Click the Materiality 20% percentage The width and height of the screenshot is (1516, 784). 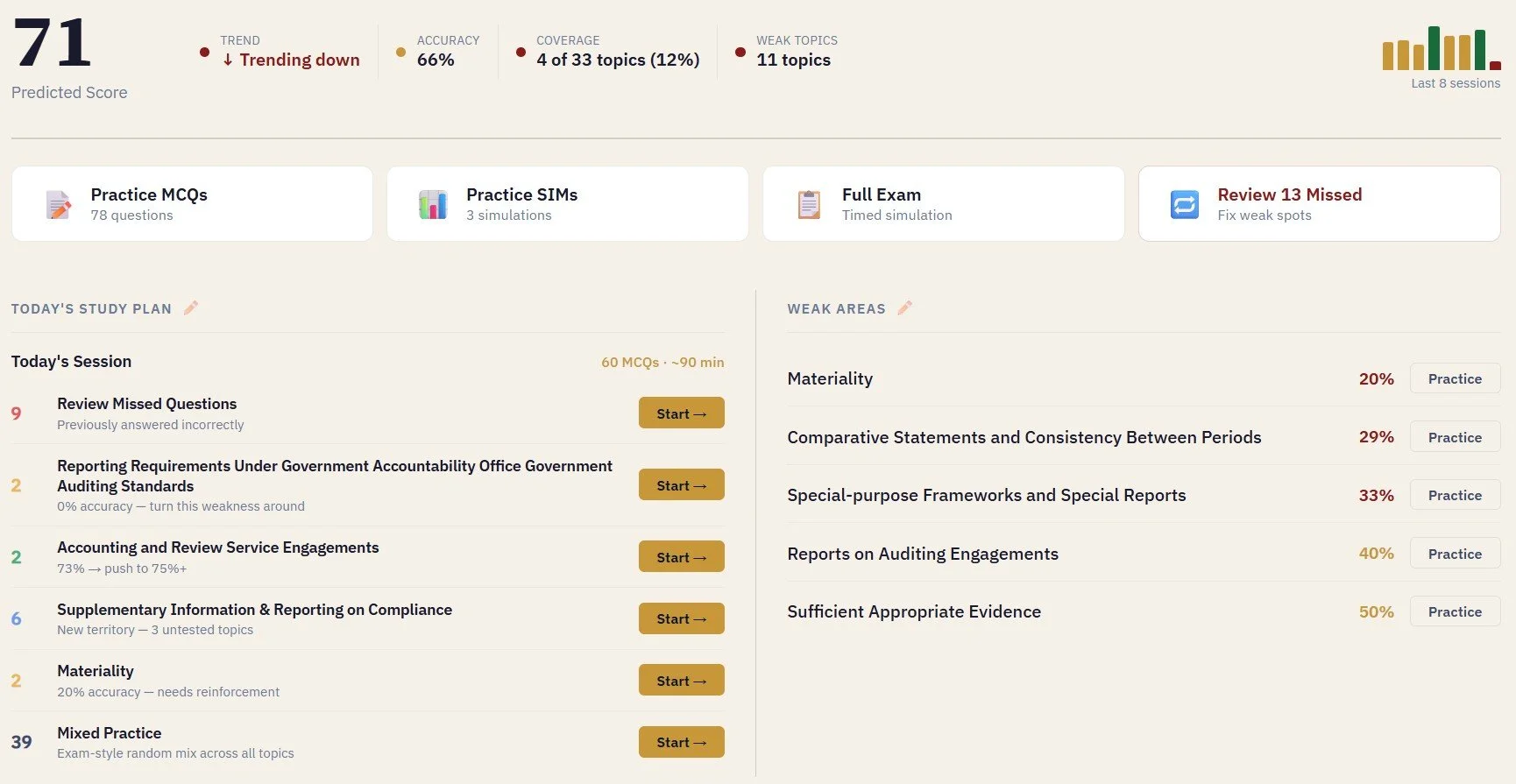coord(1376,378)
